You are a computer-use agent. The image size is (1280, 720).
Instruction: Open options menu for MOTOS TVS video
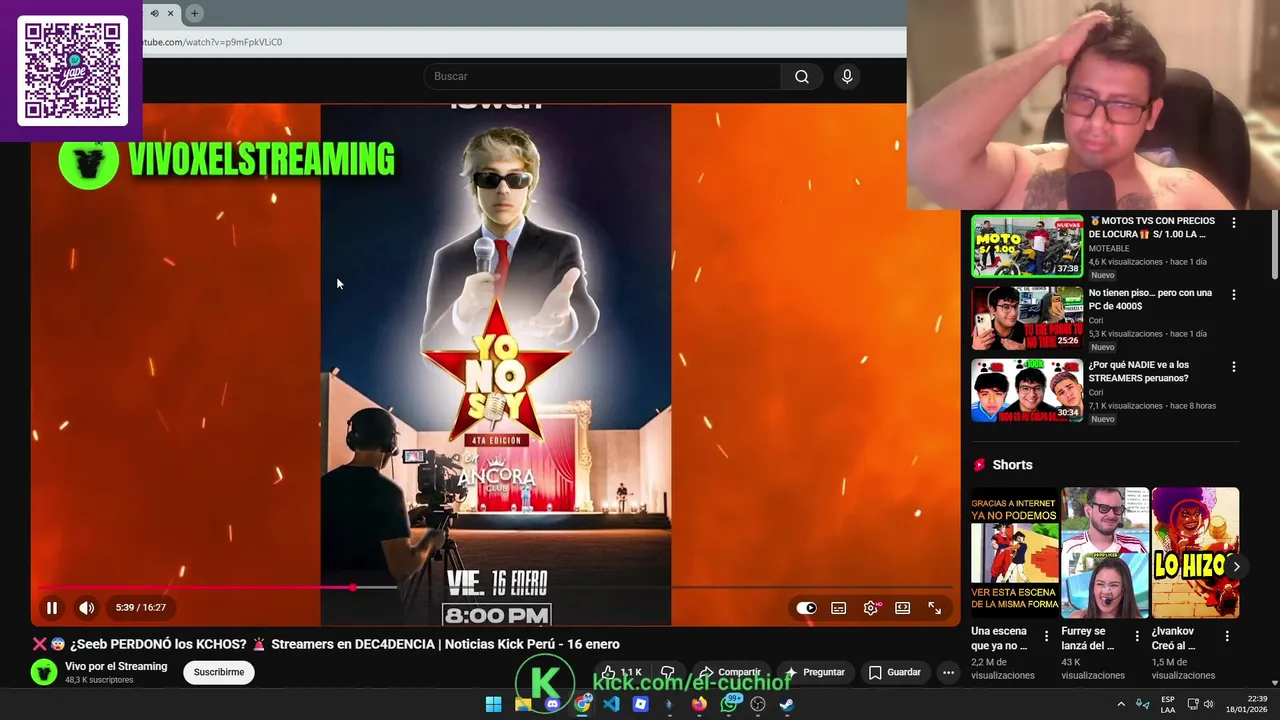1233,223
